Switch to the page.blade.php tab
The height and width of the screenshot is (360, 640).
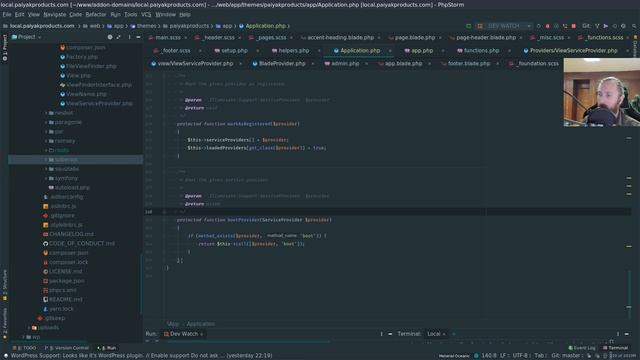[415, 38]
